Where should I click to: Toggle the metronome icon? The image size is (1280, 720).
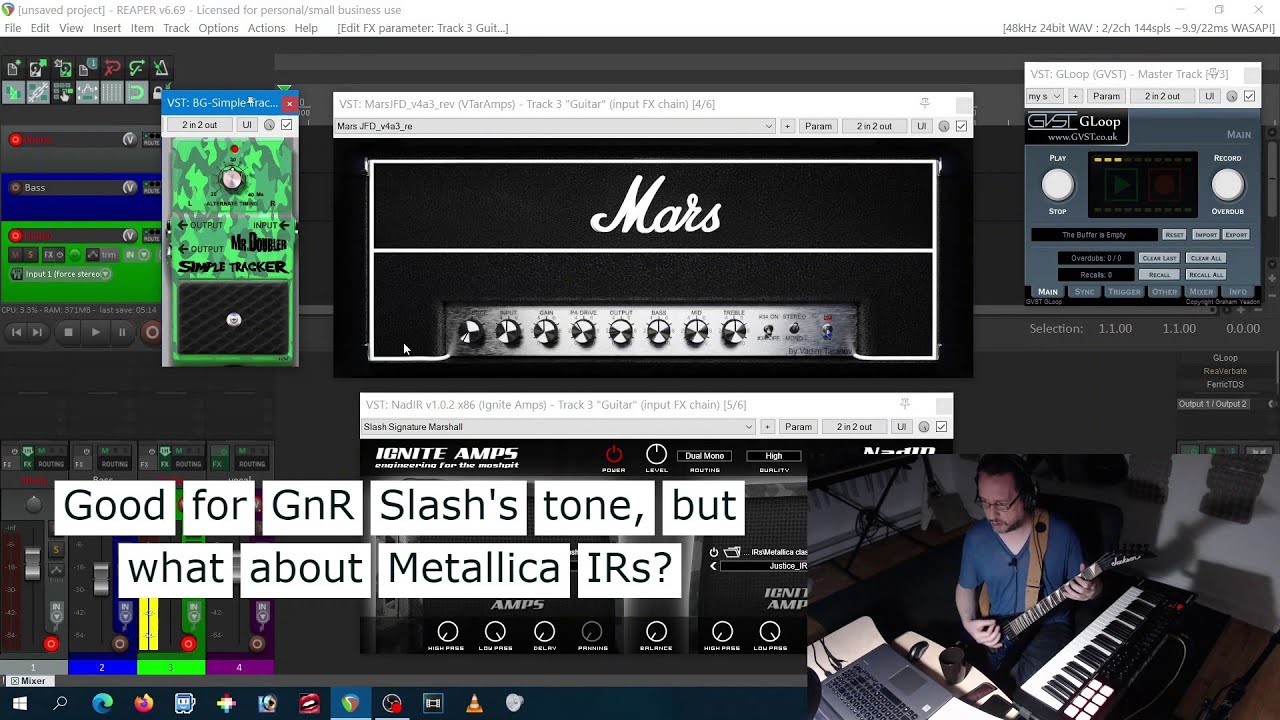click(x=160, y=69)
